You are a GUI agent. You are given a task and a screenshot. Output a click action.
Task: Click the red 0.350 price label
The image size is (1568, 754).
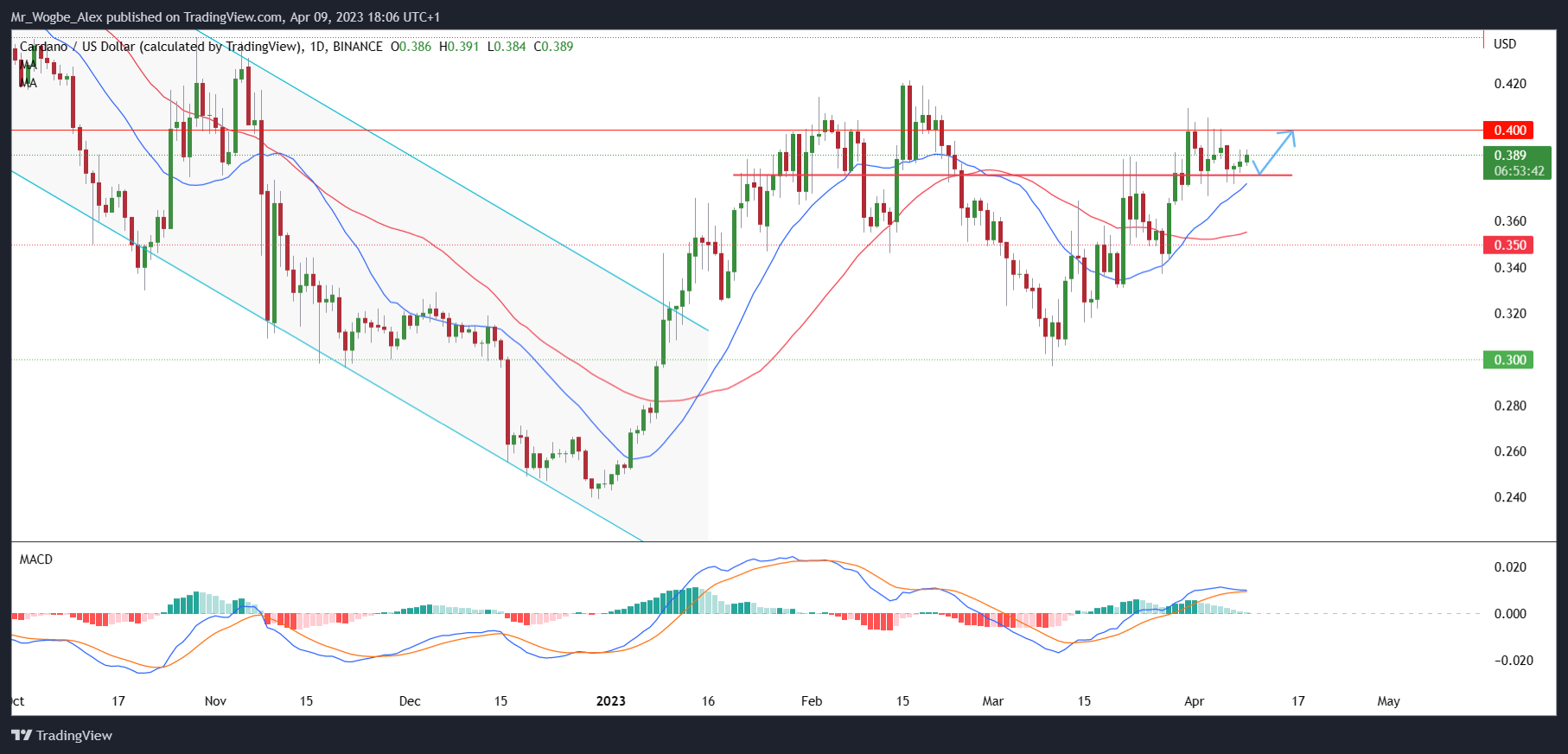pos(1508,245)
